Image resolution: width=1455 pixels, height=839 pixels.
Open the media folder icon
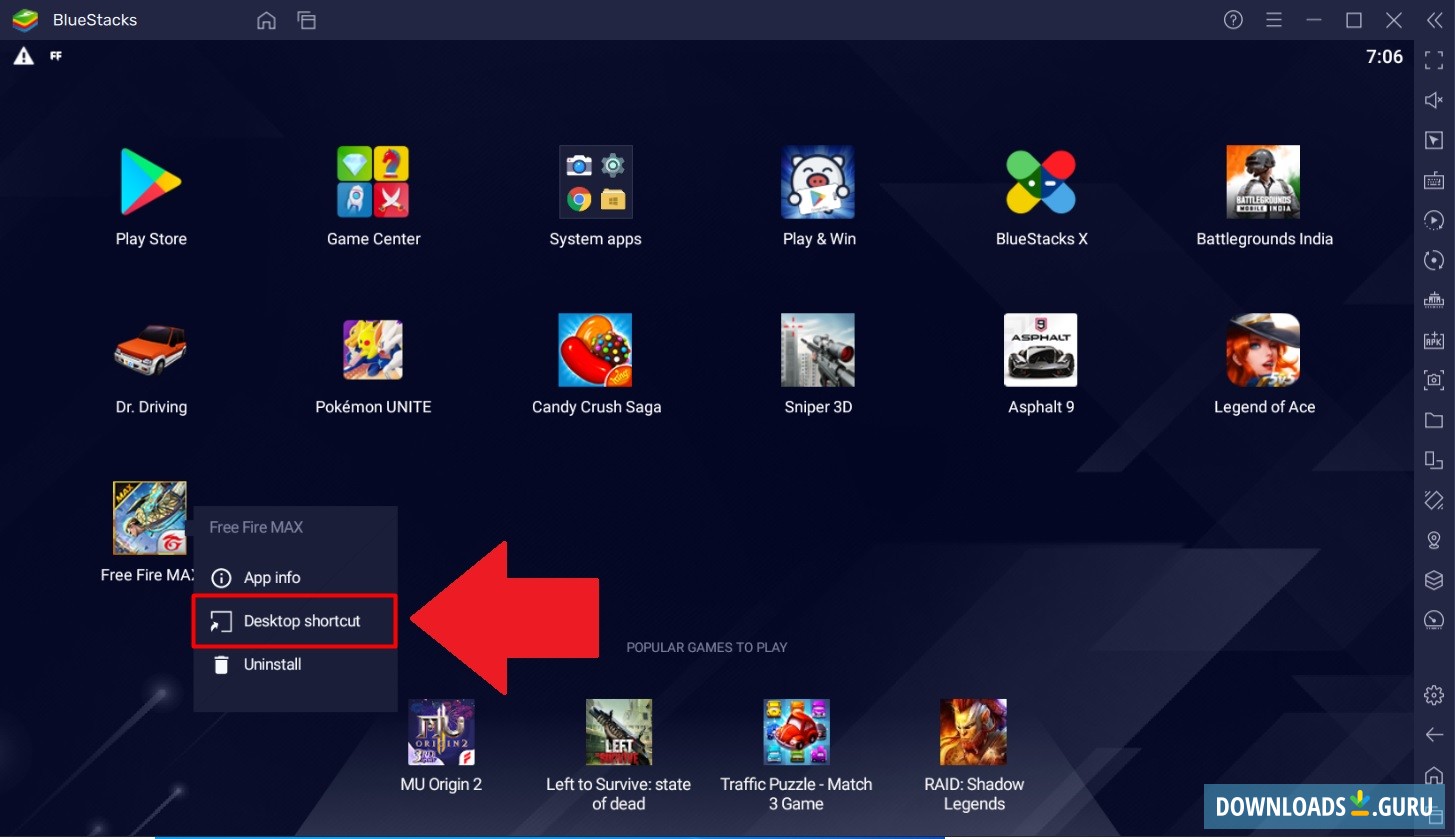[1434, 420]
